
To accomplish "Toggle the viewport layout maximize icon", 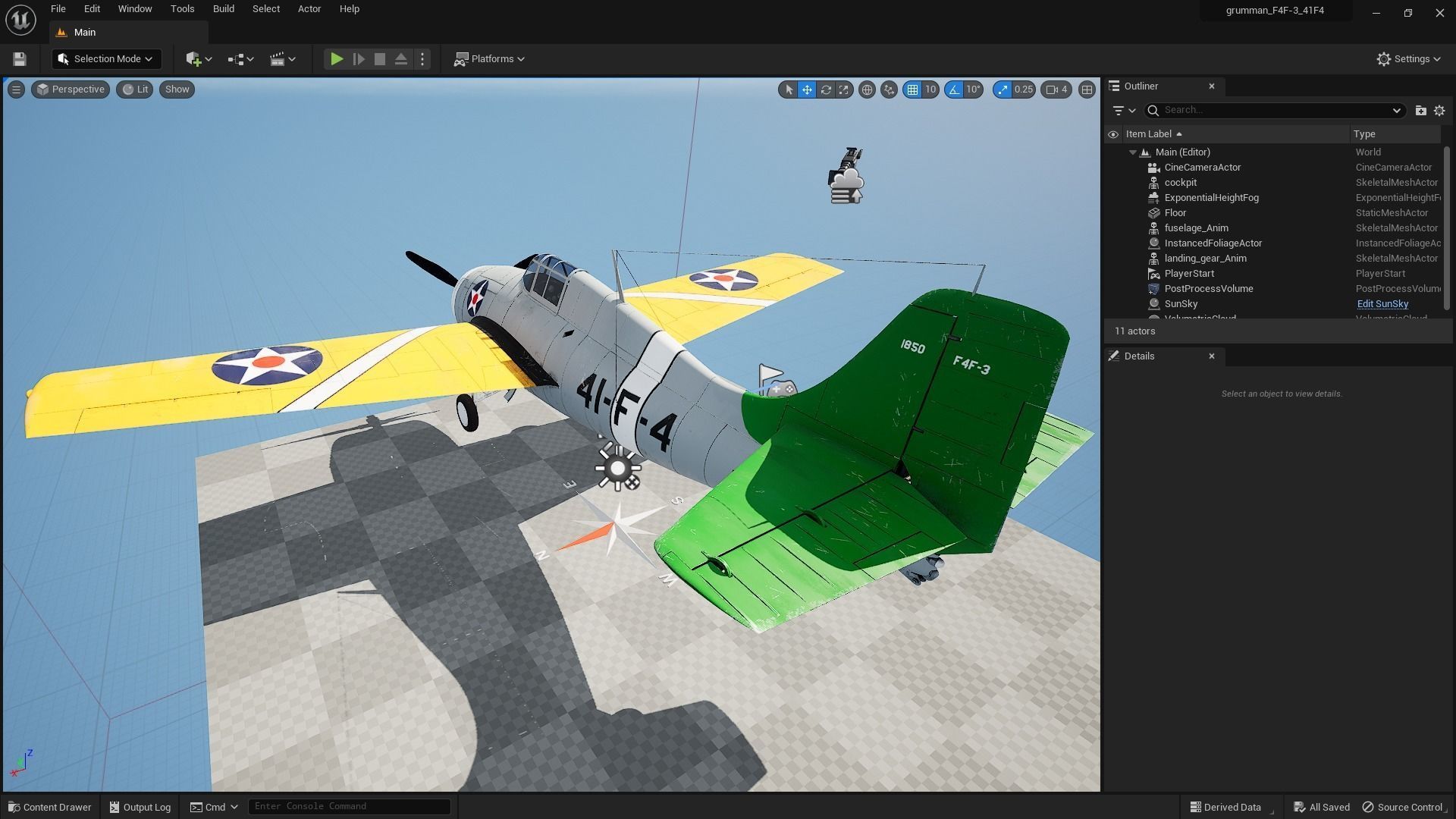I will (x=1087, y=89).
